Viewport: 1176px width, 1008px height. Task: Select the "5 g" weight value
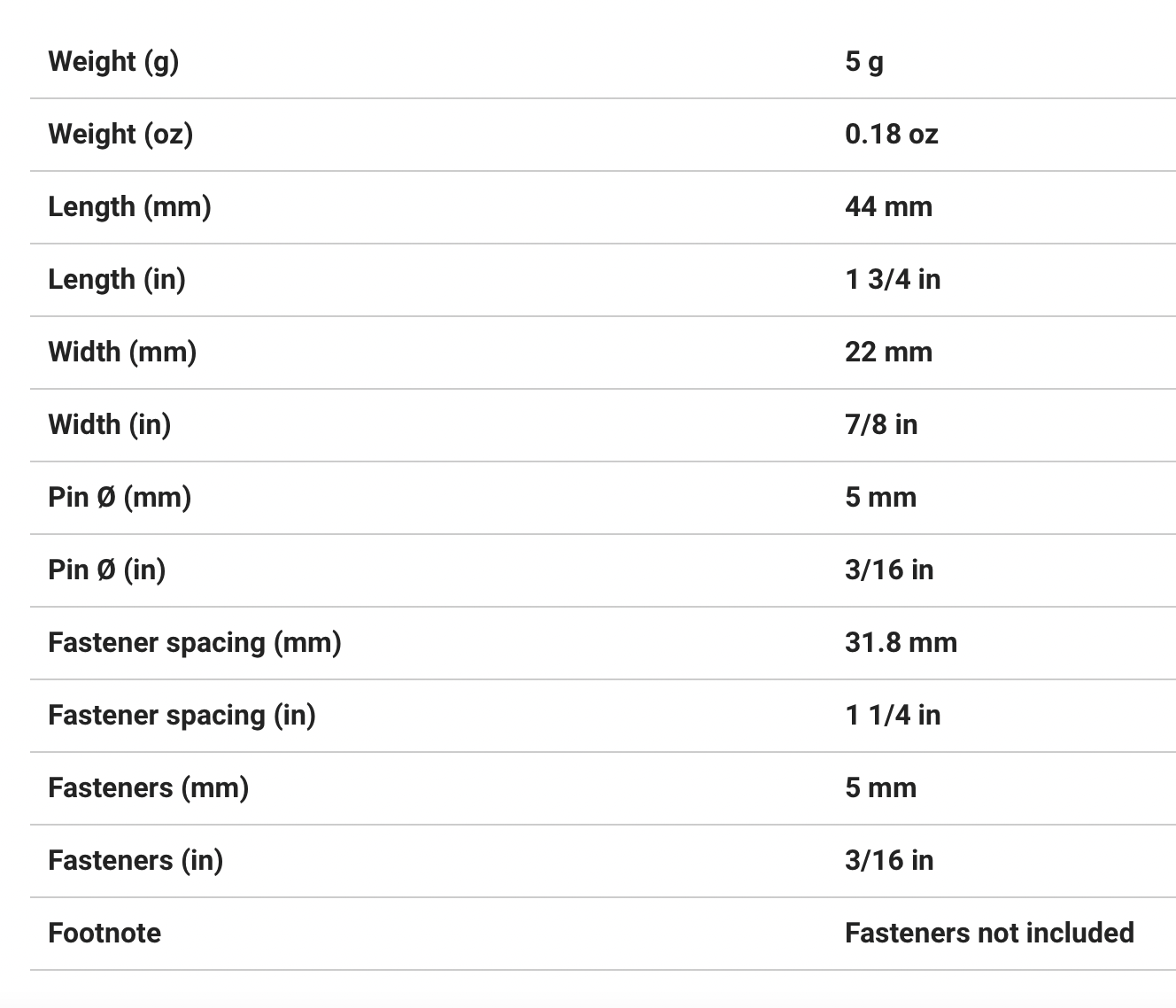tap(863, 61)
